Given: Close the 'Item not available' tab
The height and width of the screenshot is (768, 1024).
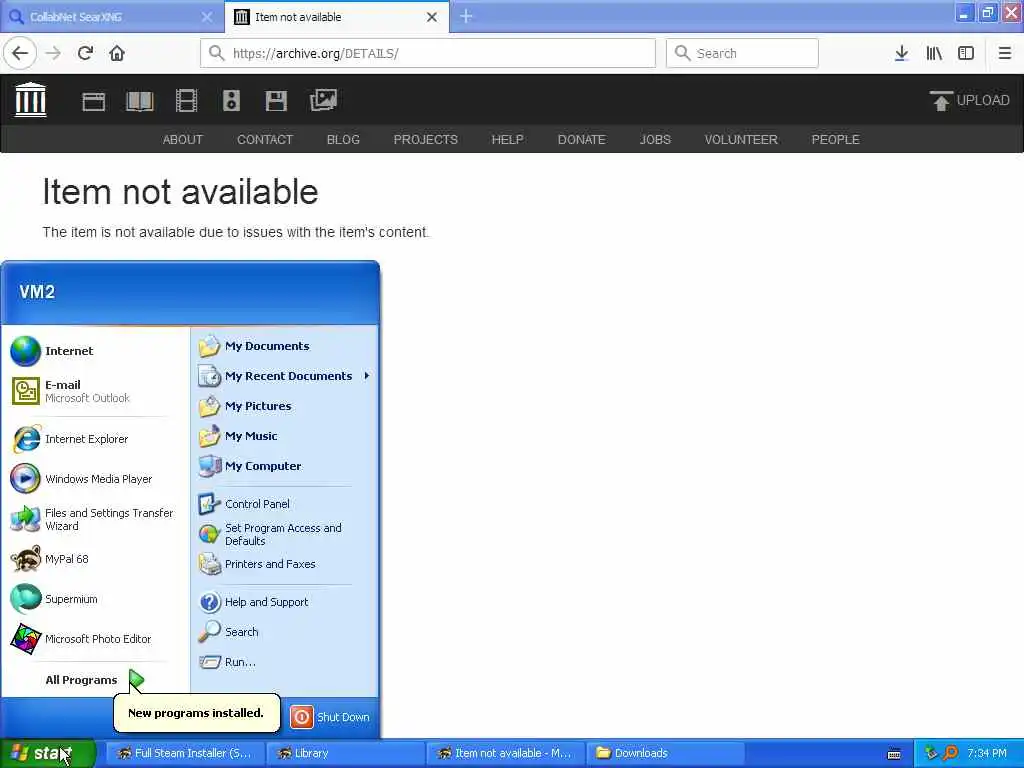Looking at the screenshot, I should pyautogui.click(x=432, y=17).
